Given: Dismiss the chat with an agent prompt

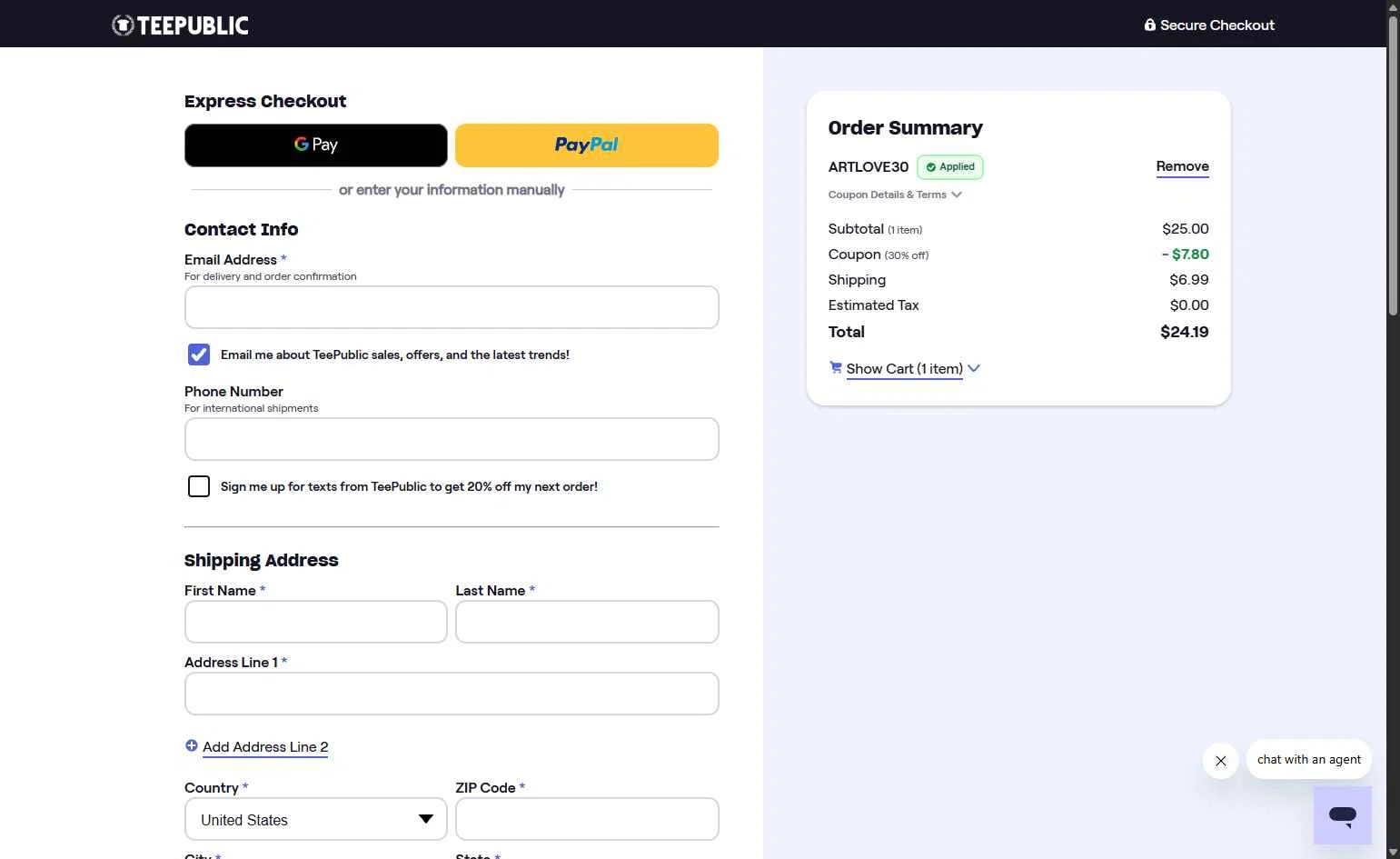Looking at the screenshot, I should 1220,761.
